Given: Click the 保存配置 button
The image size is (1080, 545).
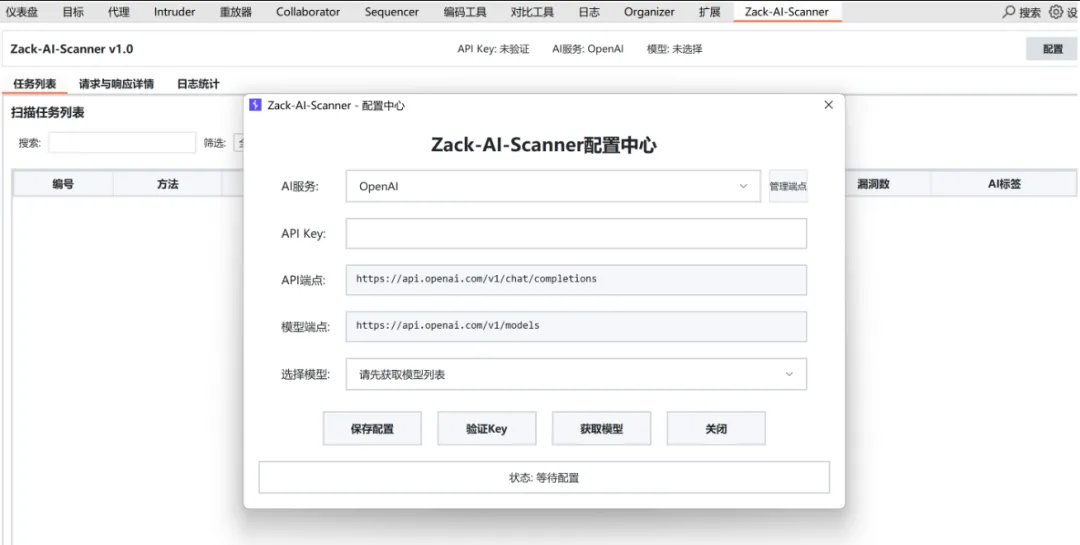Looking at the screenshot, I should pos(372,429).
